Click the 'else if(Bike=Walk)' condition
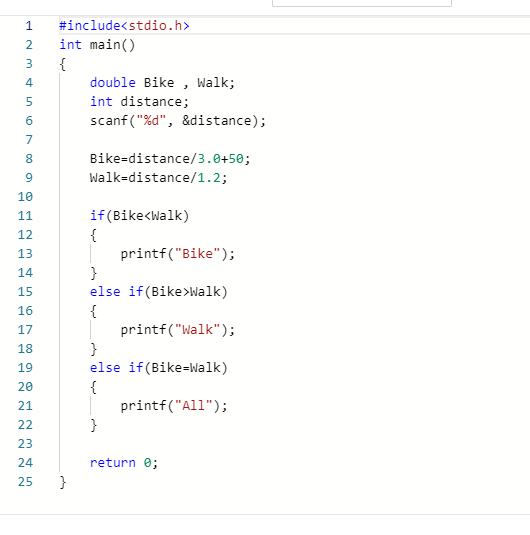 click(159, 368)
